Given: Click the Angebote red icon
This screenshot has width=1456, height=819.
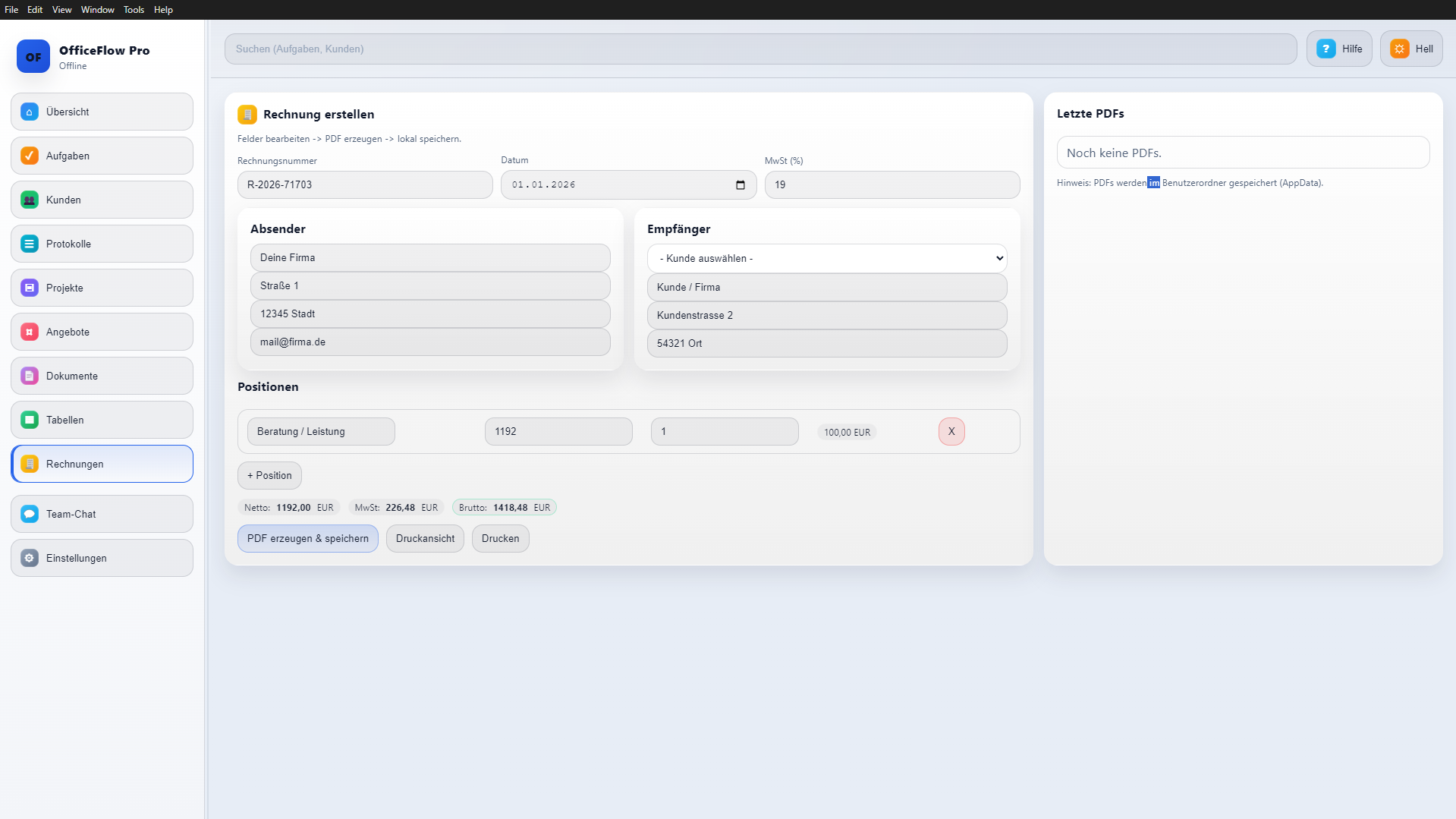Looking at the screenshot, I should click(x=30, y=332).
